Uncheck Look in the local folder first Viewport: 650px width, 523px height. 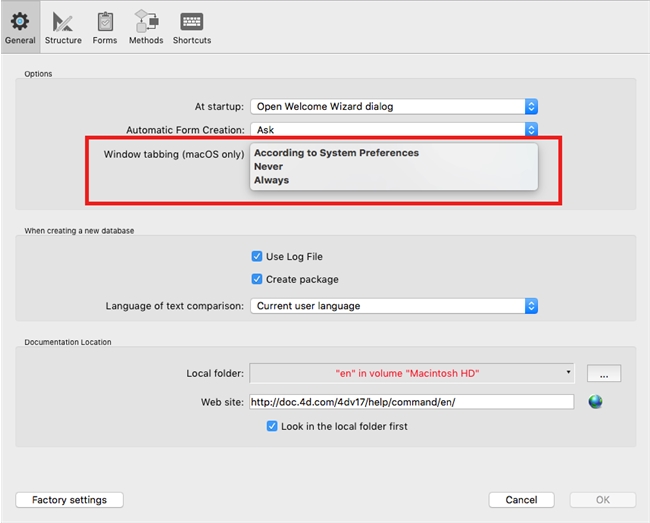tap(272, 426)
